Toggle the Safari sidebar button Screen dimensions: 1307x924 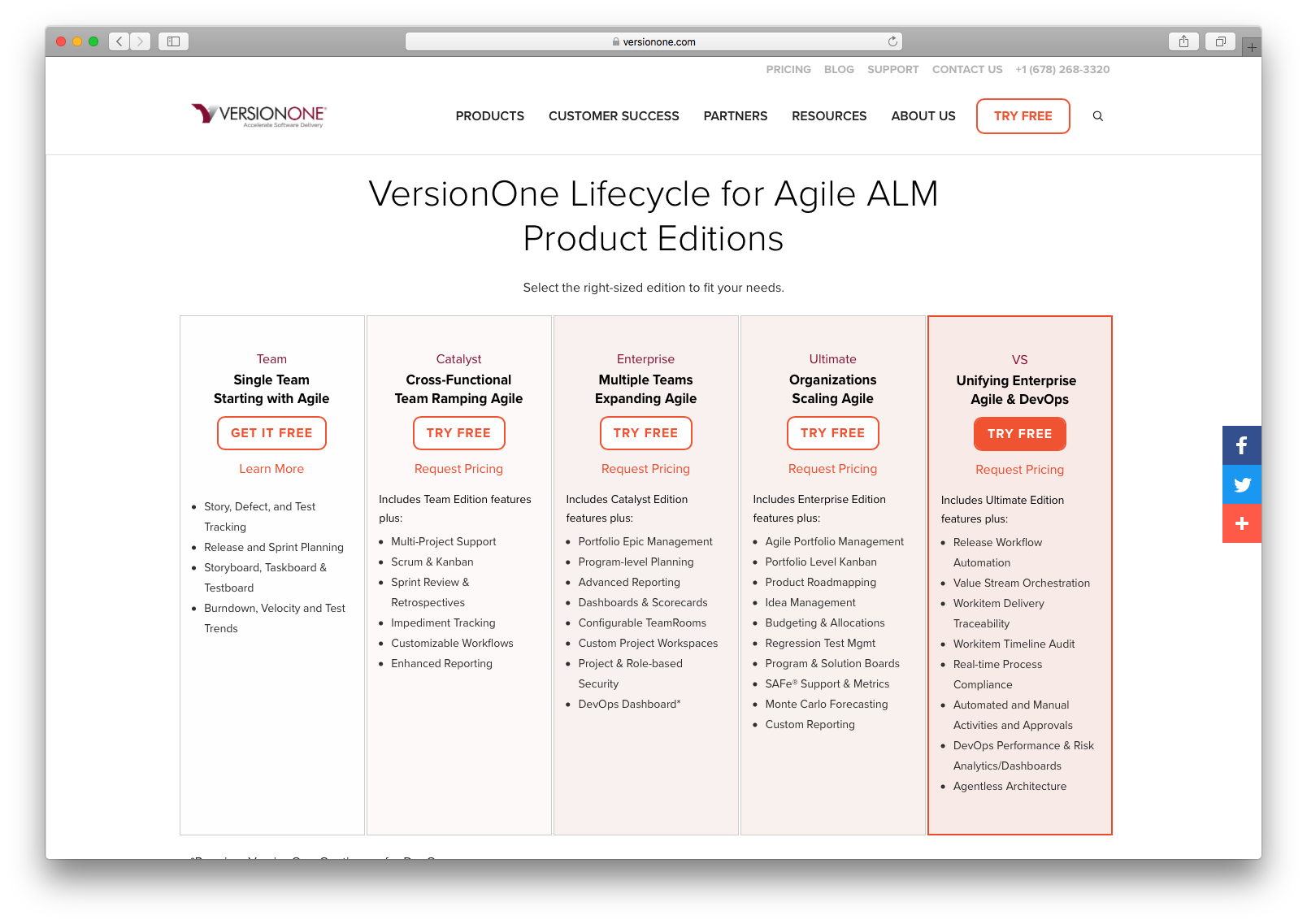(173, 41)
